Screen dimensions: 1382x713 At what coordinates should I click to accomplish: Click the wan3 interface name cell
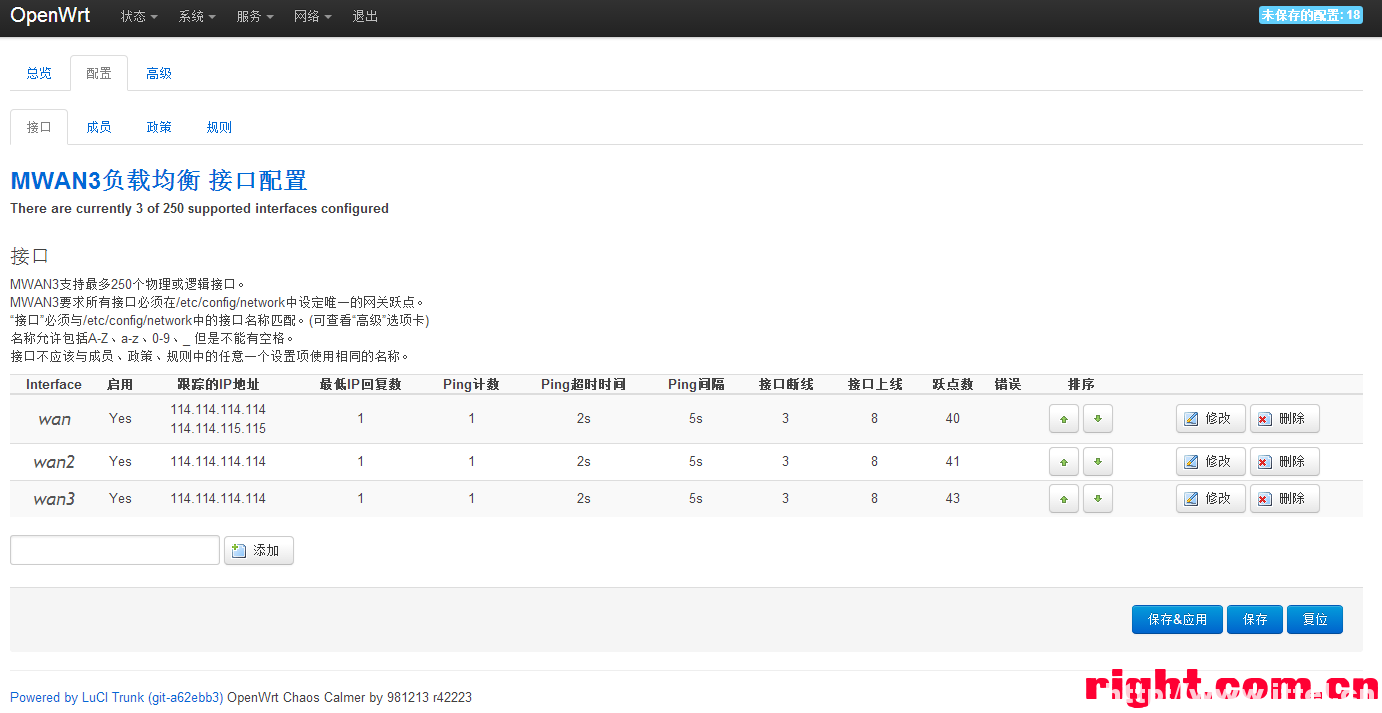pos(54,498)
